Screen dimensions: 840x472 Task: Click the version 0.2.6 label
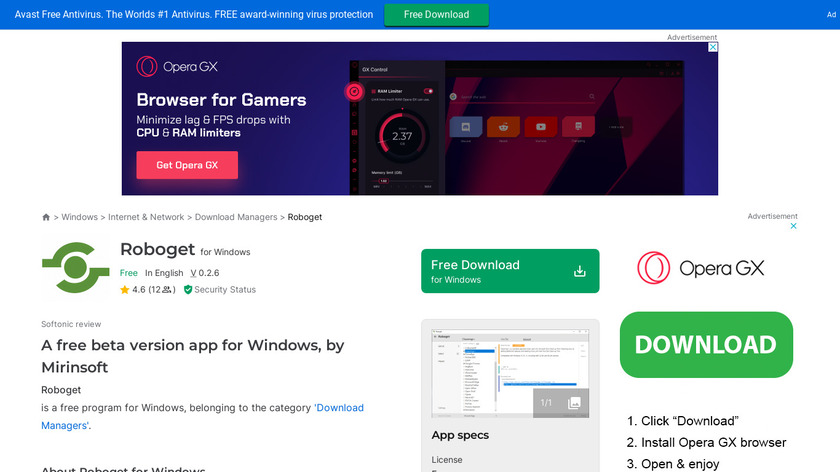point(205,273)
